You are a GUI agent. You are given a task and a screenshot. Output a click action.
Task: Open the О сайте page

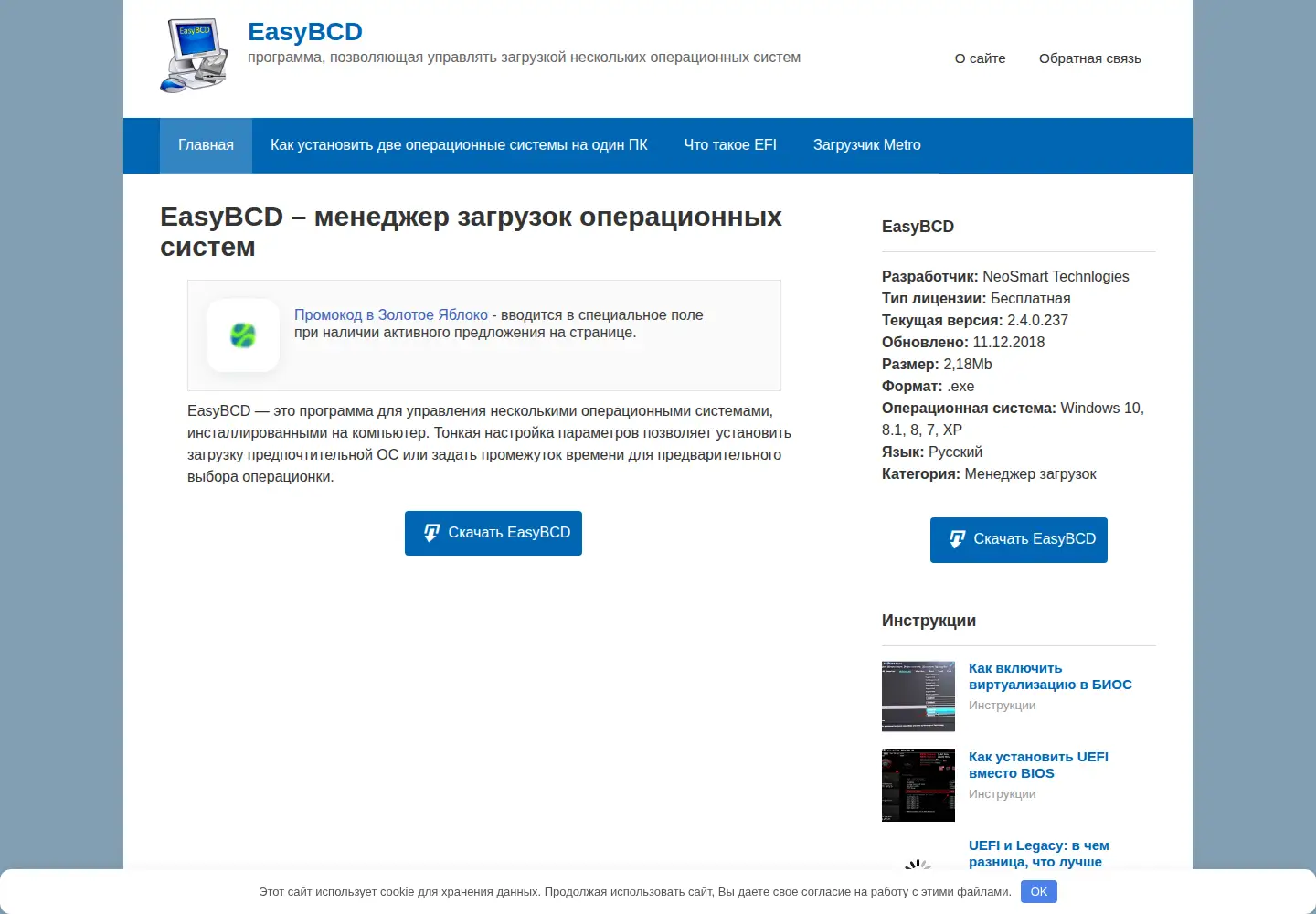point(980,58)
